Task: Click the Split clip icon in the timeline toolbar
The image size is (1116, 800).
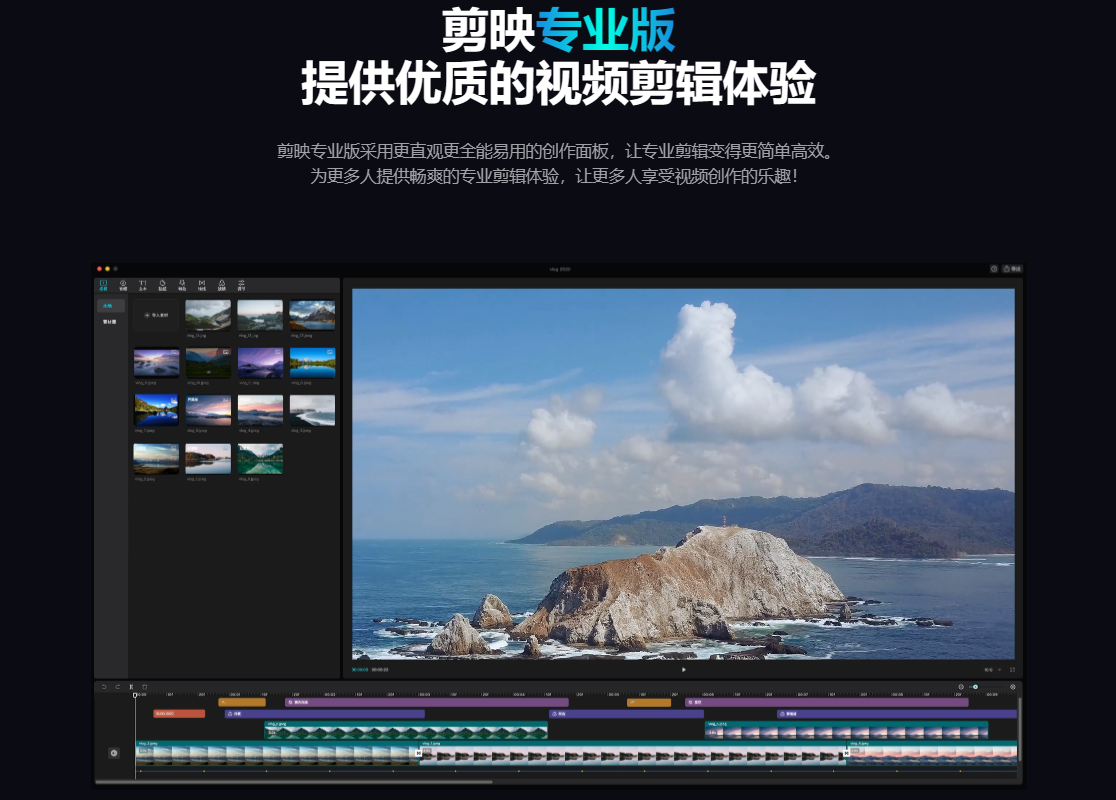Action: point(131,687)
